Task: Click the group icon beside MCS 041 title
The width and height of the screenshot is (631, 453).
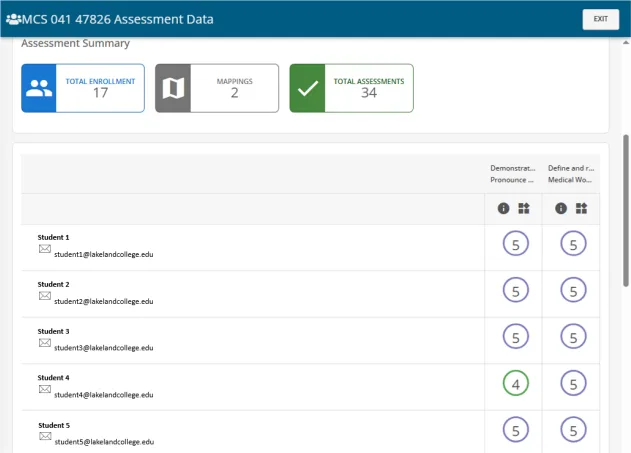Action: [x=14, y=19]
